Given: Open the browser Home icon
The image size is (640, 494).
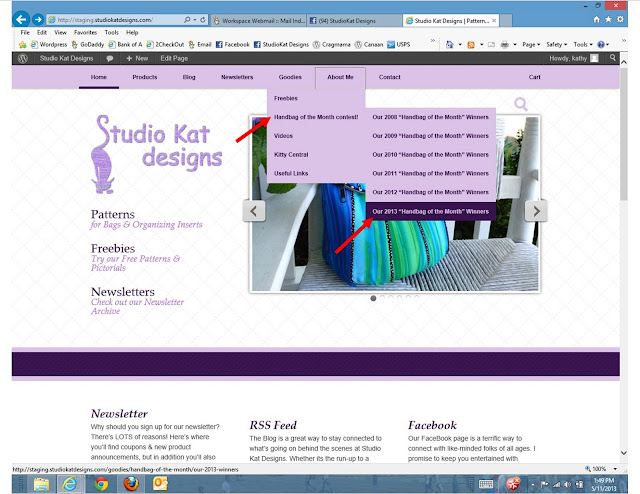Looking at the screenshot, I should coord(596,19).
